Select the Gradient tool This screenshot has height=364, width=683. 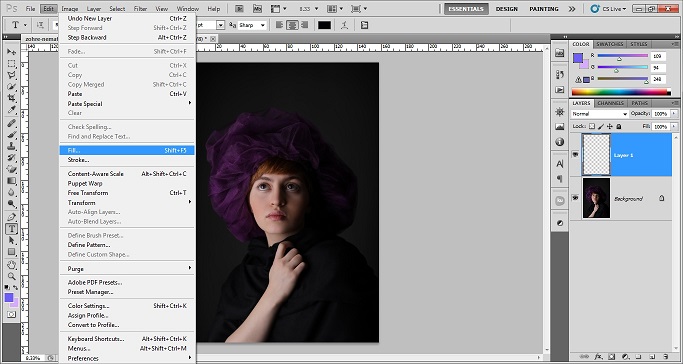click(x=11, y=181)
